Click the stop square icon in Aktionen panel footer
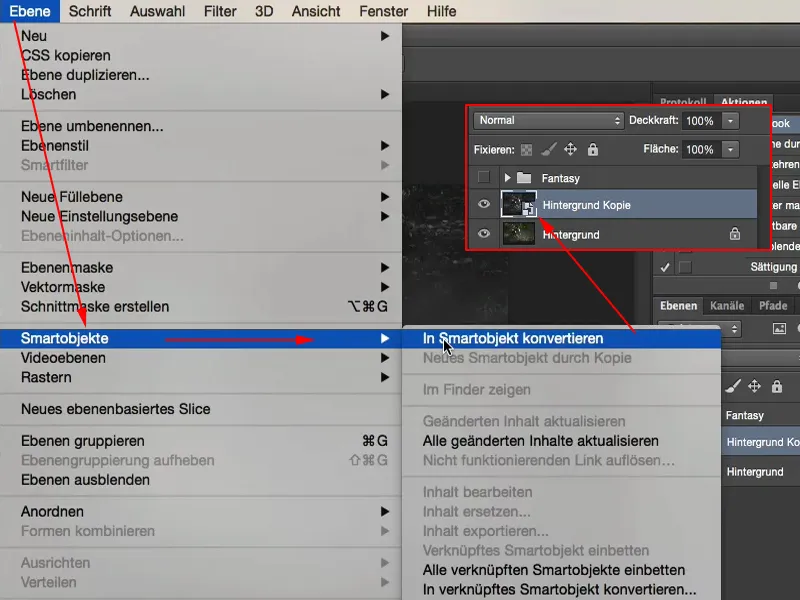Image resolution: width=800 pixels, height=600 pixels. pos(773,286)
